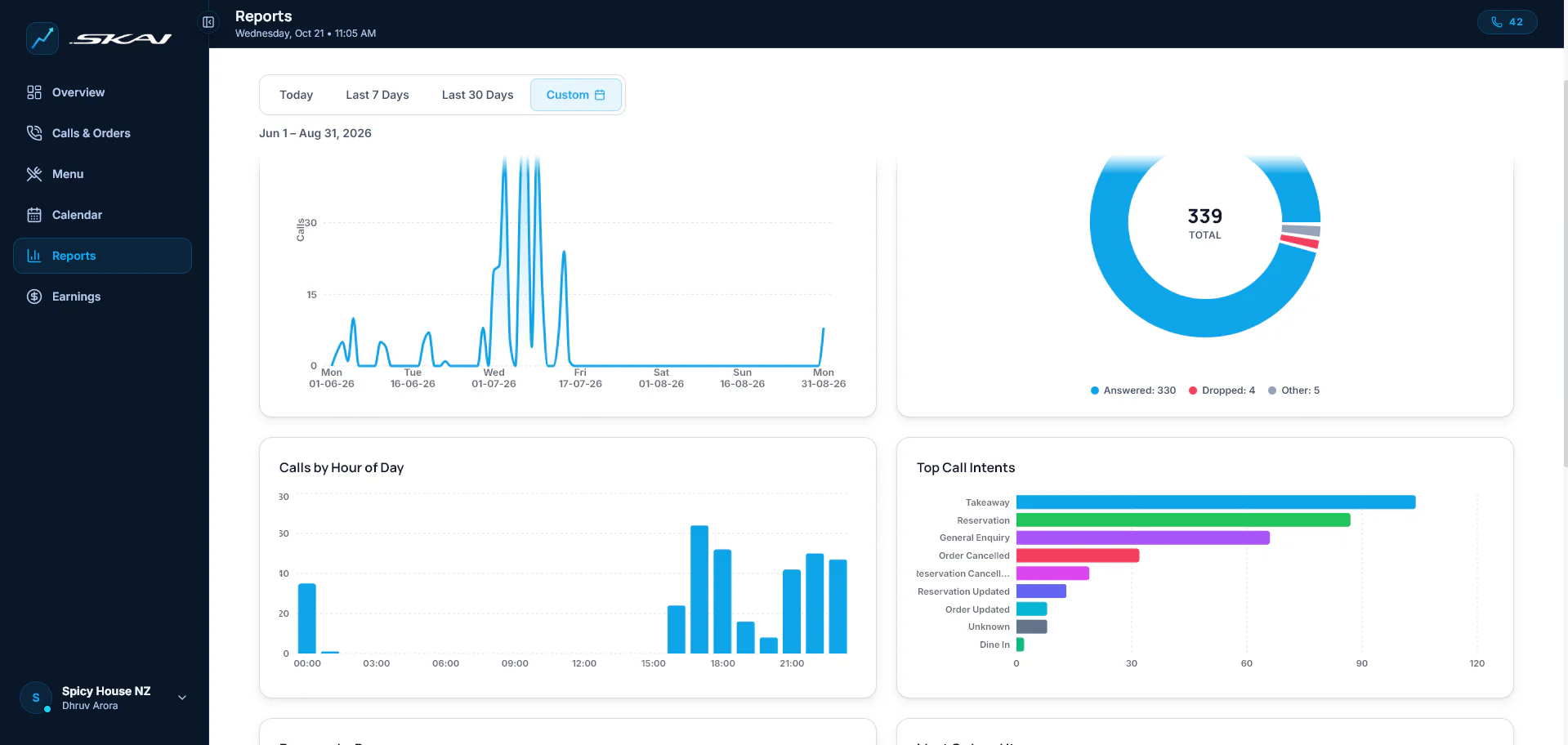Click the tallest bar in Calls by Hour
Image resolution: width=1568 pixels, height=745 pixels.
[699, 590]
